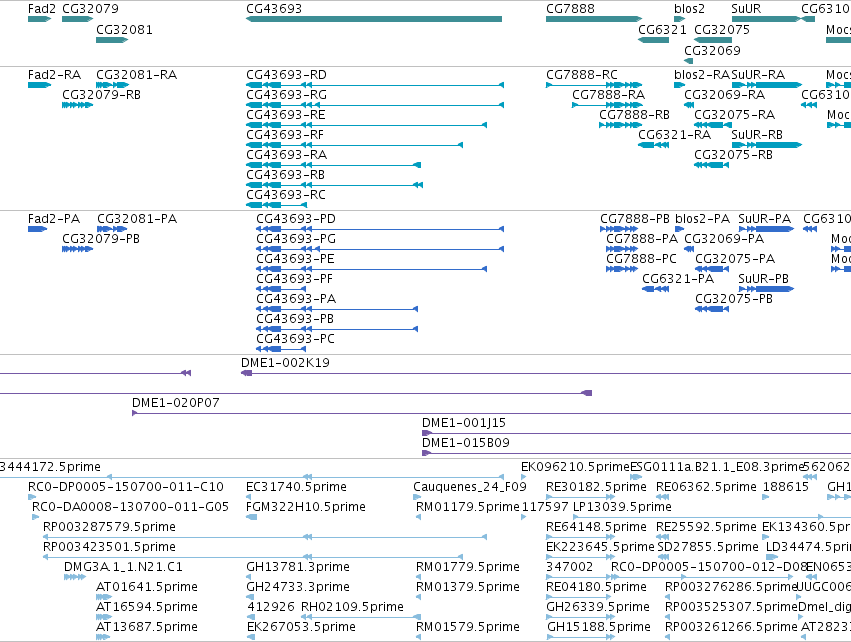Open the CG32069 gene label
This screenshot has width=851, height=642.
coord(712,50)
